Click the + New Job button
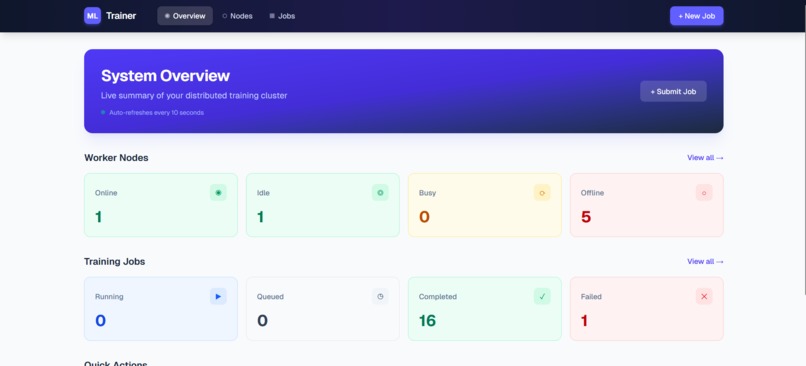This screenshot has height=366, width=806. (697, 16)
